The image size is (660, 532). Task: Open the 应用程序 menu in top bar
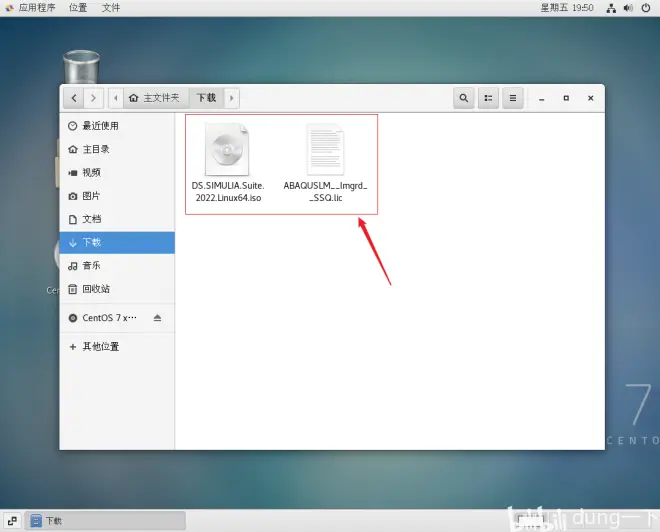point(30,8)
